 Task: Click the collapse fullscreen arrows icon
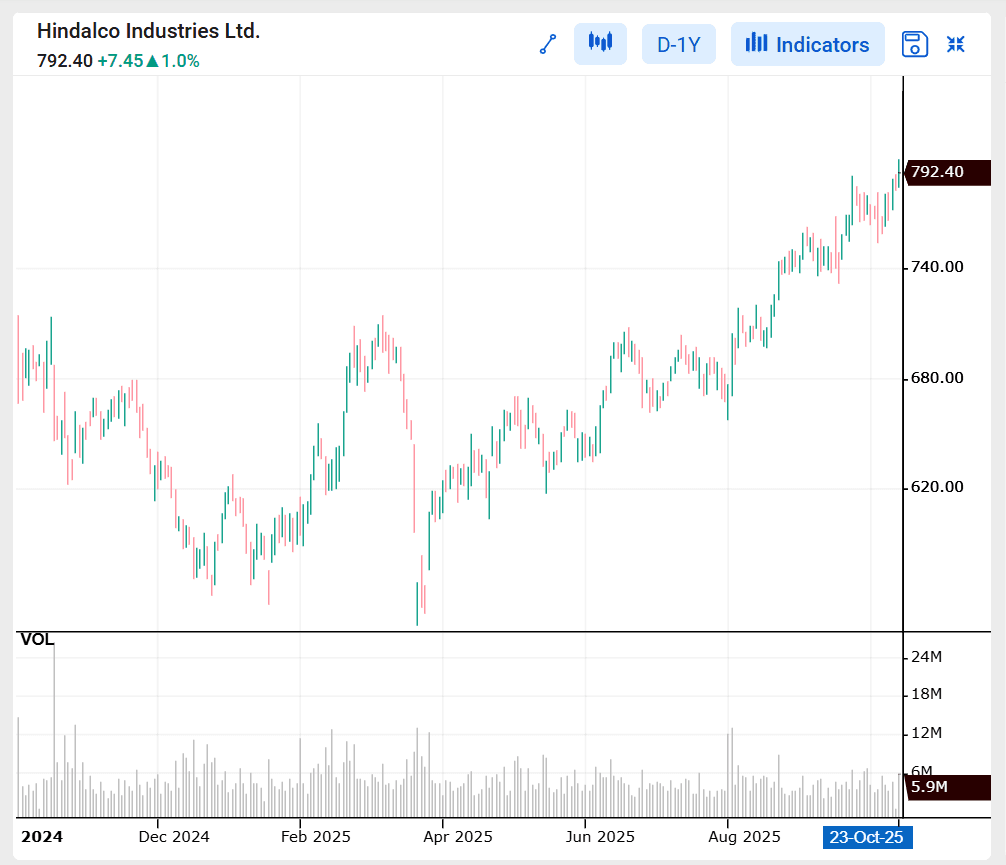coord(956,44)
